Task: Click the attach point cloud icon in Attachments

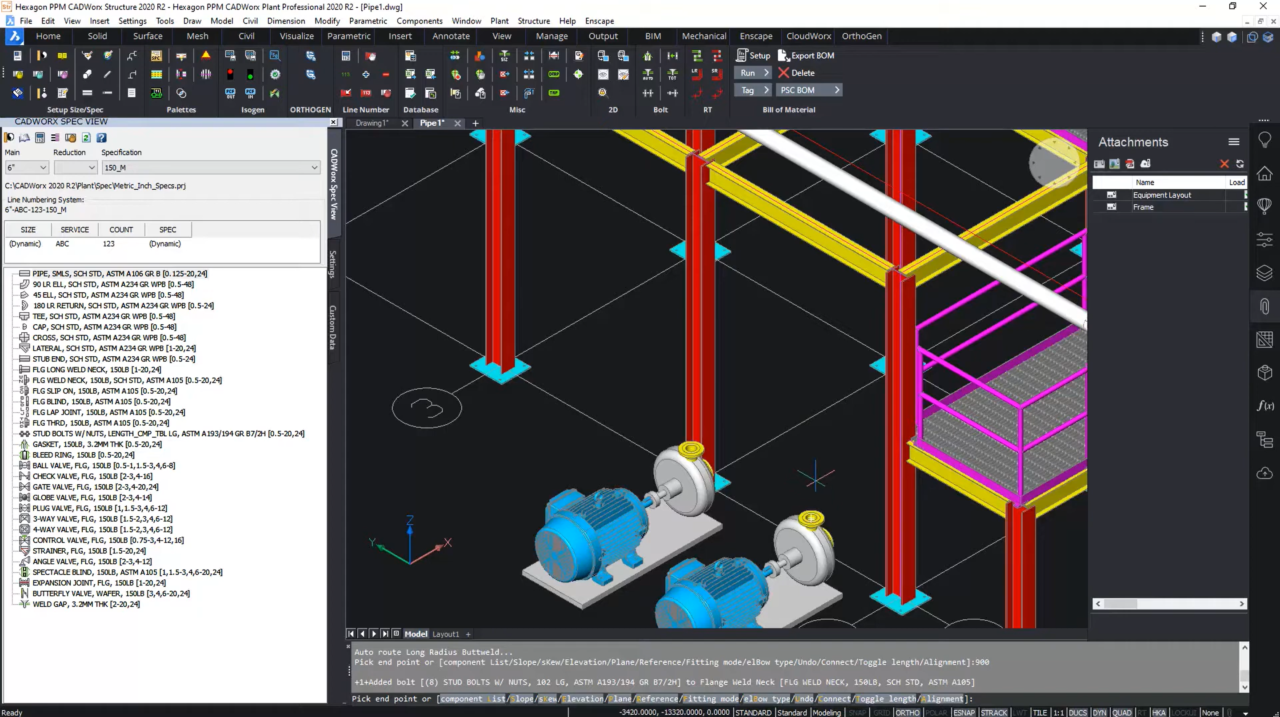Action: click(1146, 164)
